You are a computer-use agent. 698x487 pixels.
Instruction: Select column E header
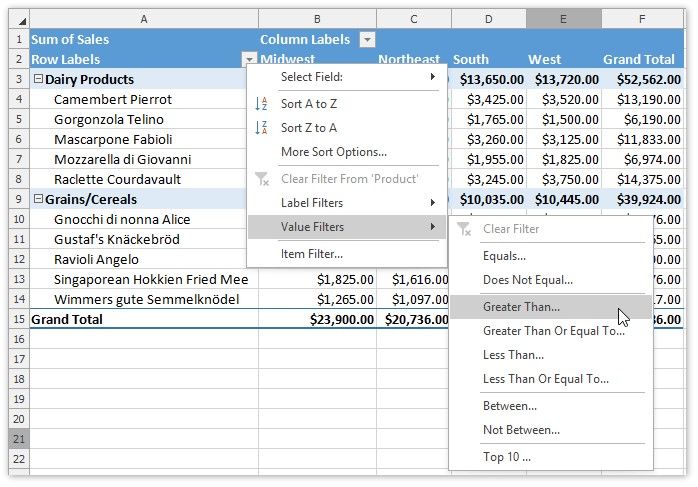pyautogui.click(x=563, y=19)
